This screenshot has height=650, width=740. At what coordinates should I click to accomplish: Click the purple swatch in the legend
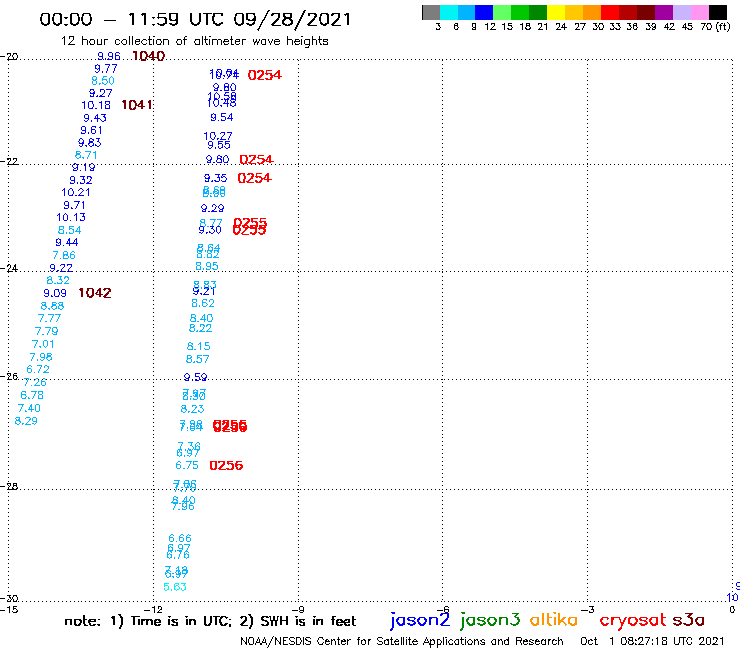664,12
